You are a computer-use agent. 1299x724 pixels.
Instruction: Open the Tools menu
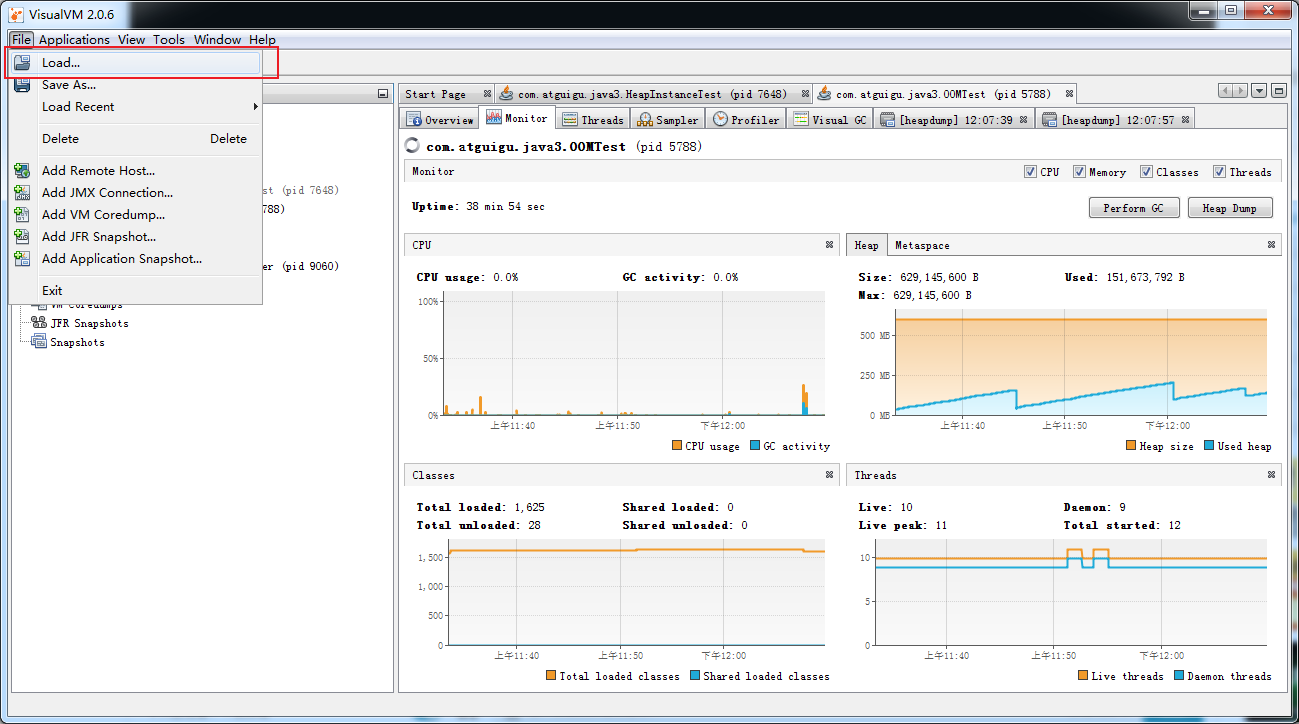(169, 40)
